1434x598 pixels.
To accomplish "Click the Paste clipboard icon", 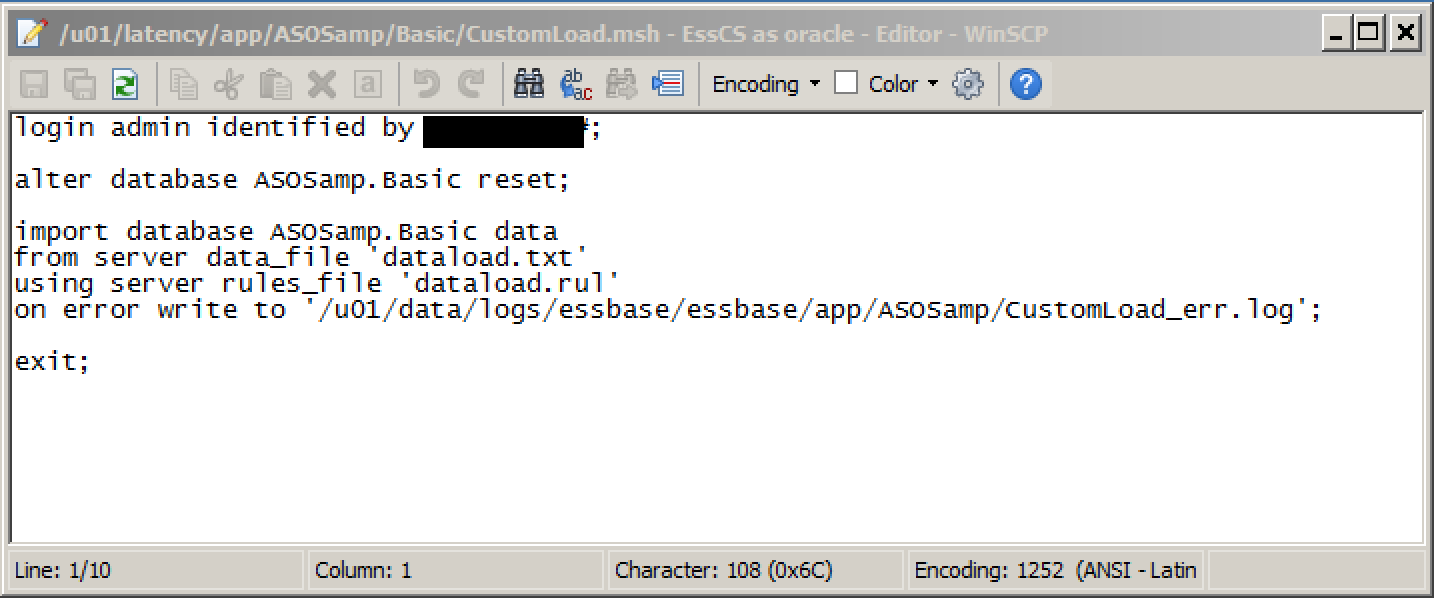I will click(275, 84).
